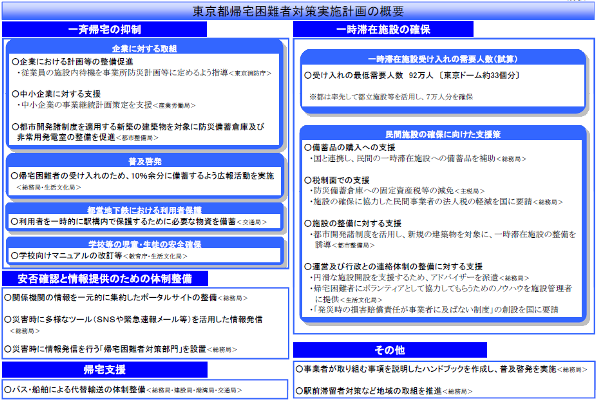Click the その他 section header
The image size is (597, 400).
coord(389,350)
